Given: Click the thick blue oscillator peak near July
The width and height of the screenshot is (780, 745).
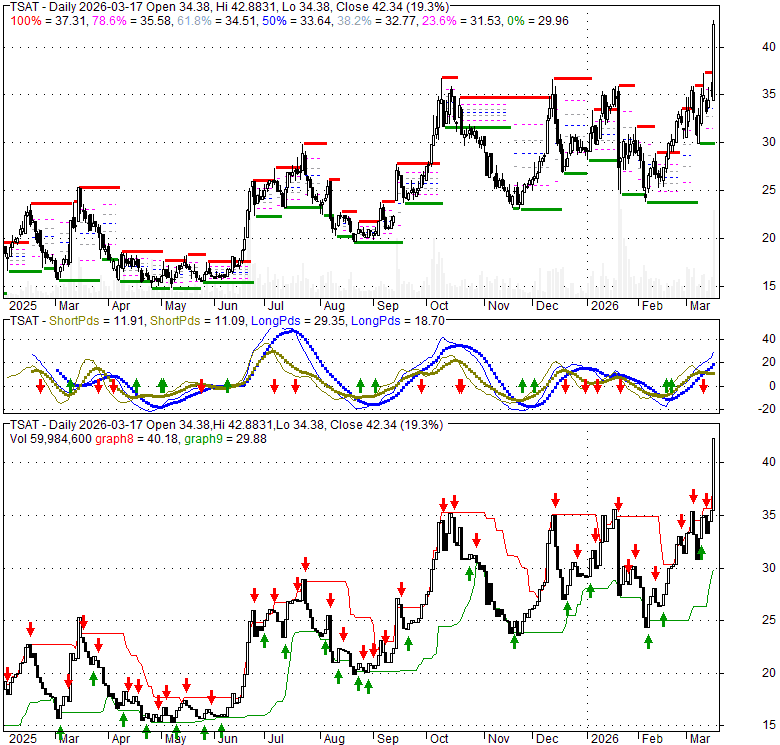Looking at the screenshot, I should point(292,331).
